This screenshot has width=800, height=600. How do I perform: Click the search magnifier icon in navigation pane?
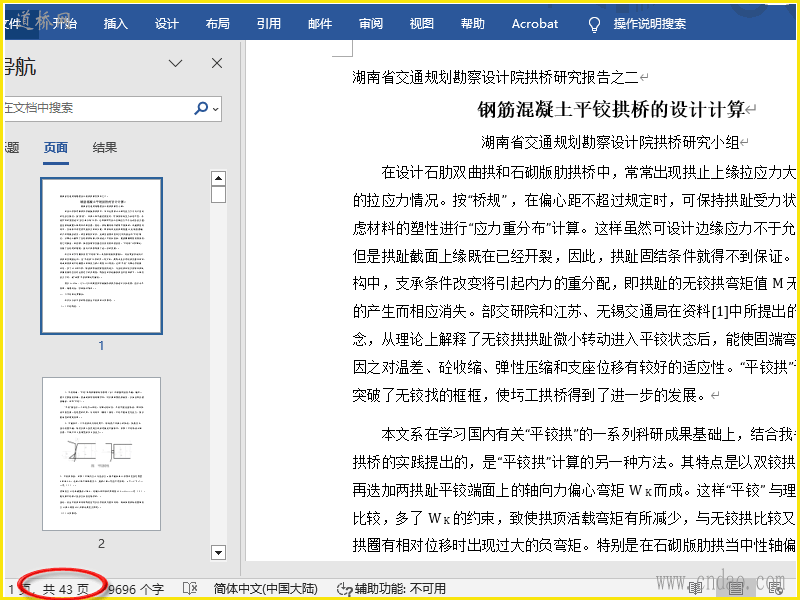[x=201, y=108]
